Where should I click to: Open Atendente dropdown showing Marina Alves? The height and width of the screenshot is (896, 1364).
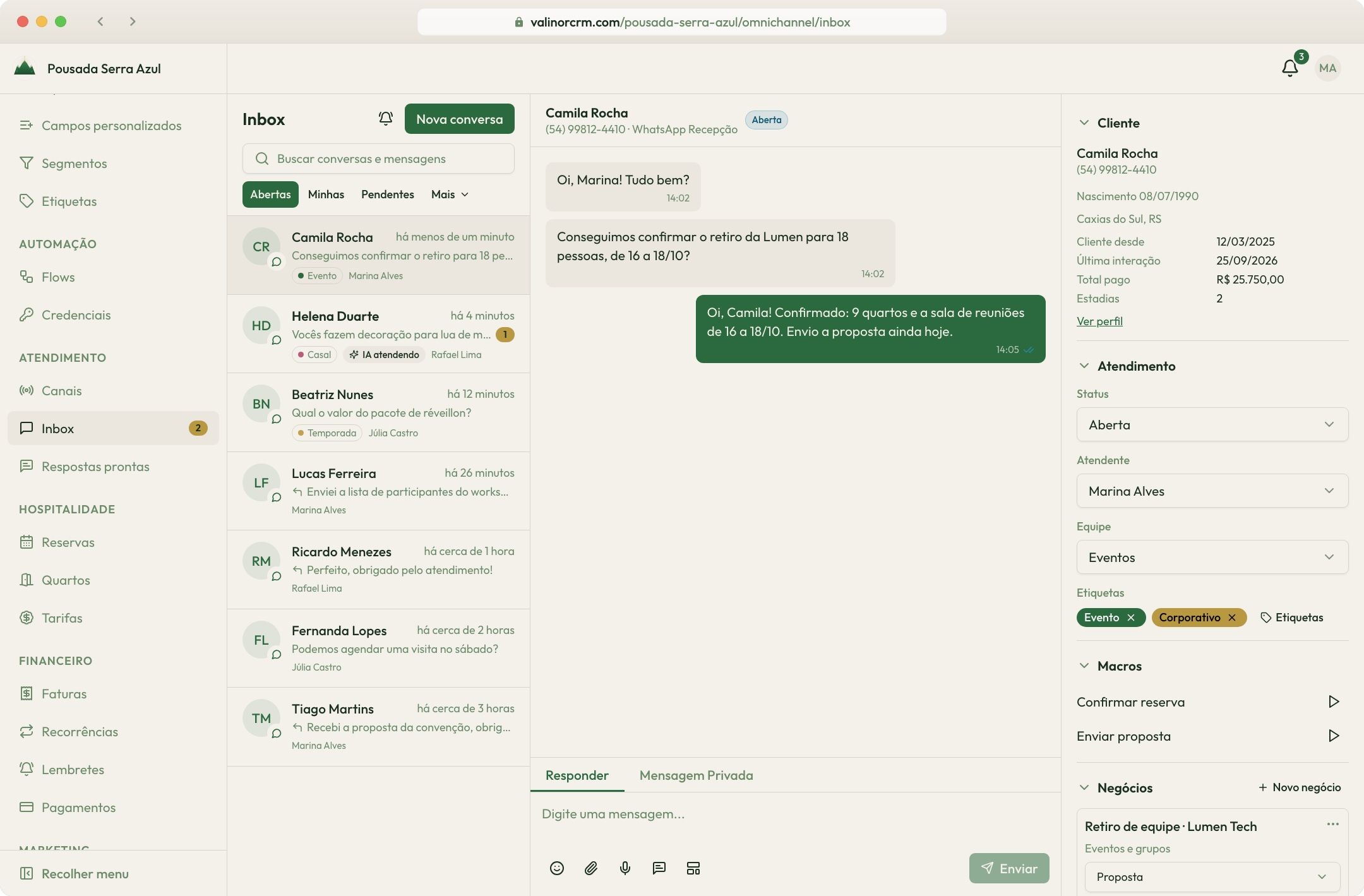click(x=1212, y=491)
